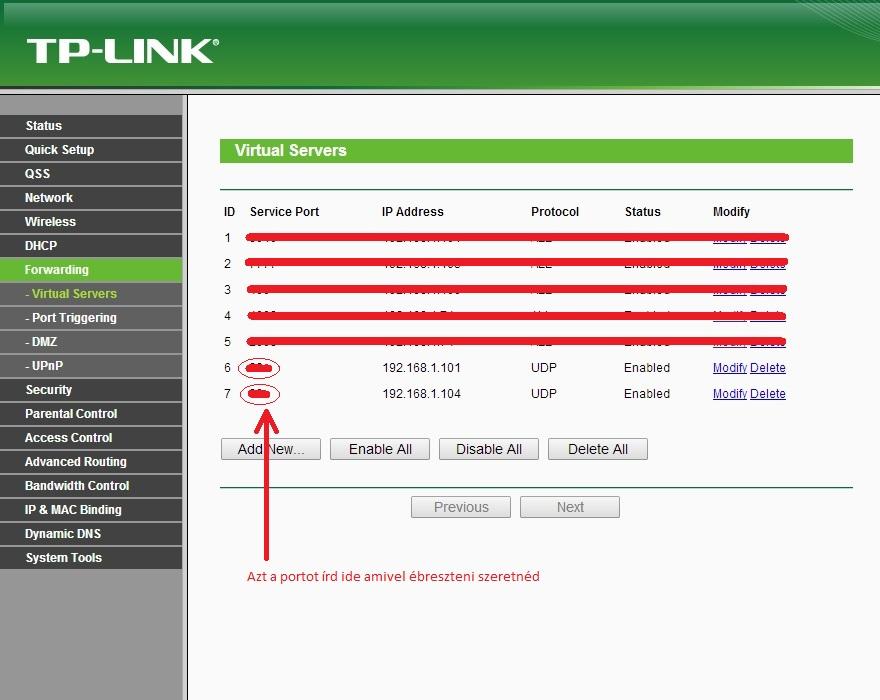
Task: Open the DMZ submenu
Action: pyautogui.click(x=91, y=342)
